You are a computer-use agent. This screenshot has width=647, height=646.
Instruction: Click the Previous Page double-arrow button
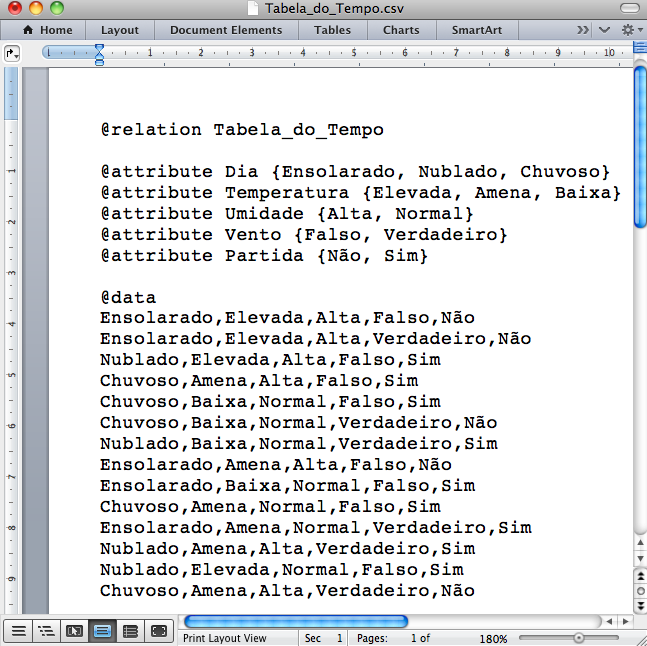point(639,576)
